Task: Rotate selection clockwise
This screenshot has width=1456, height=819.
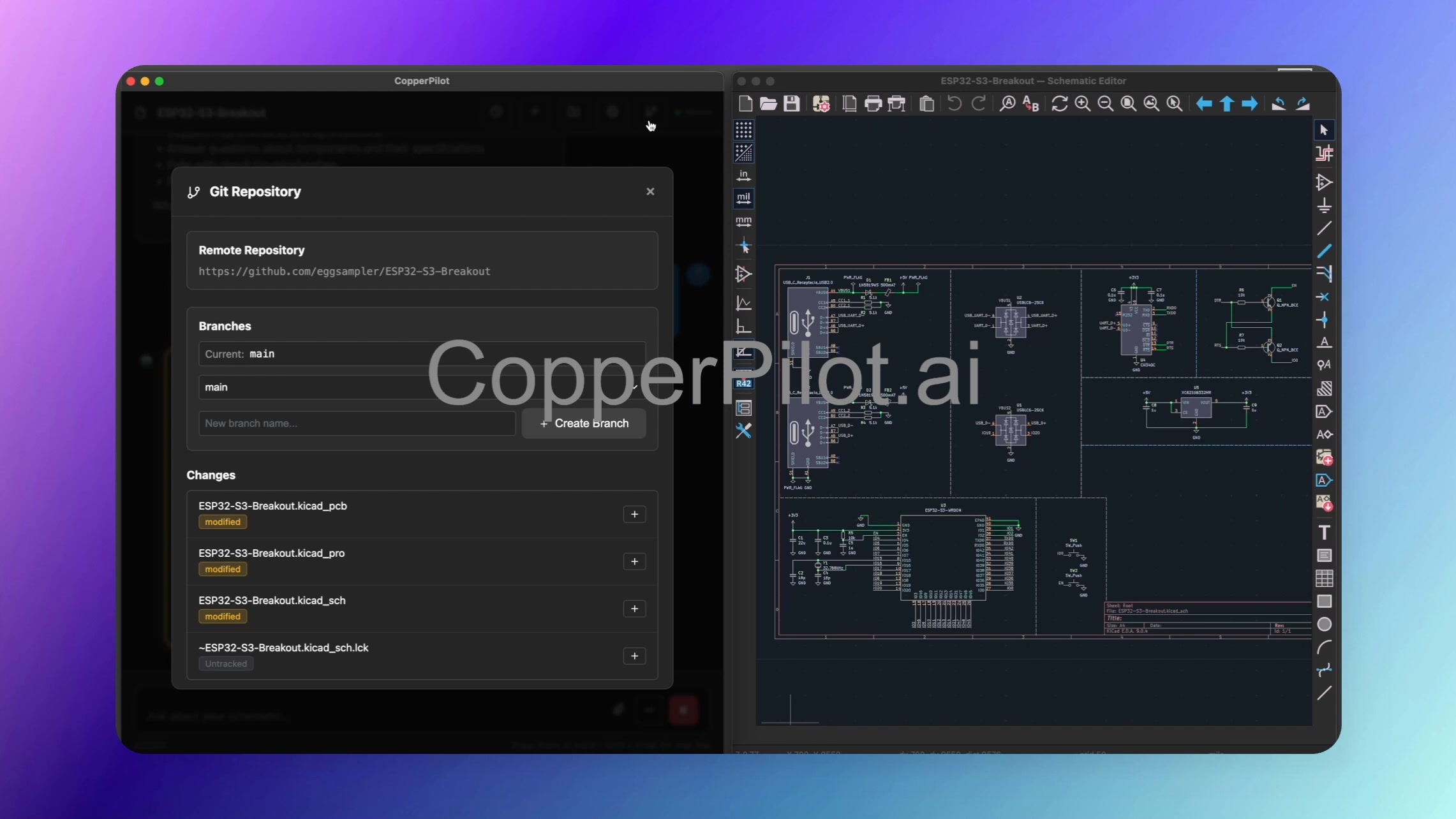Action: point(1302,103)
